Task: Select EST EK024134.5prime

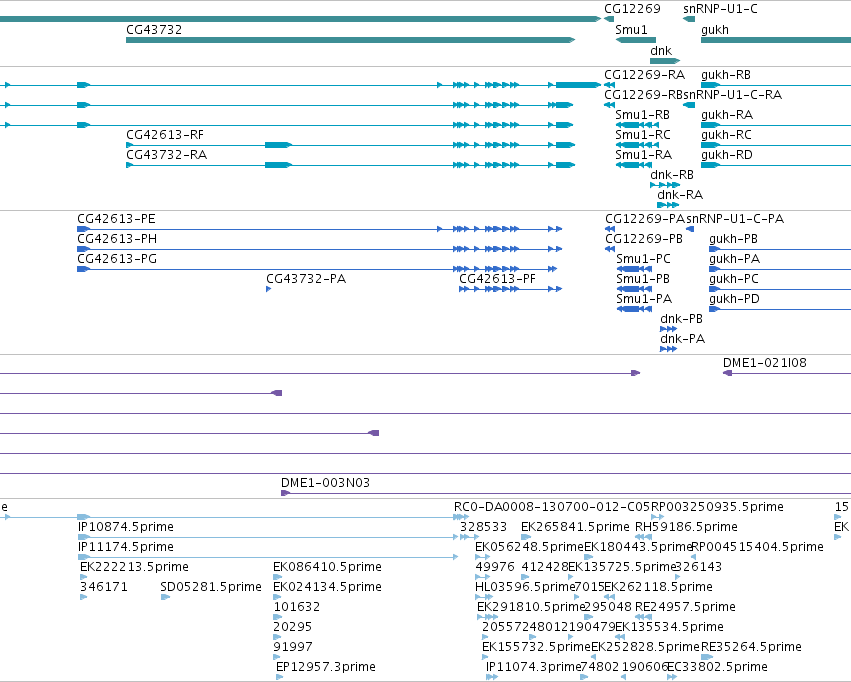Action: tap(277, 597)
